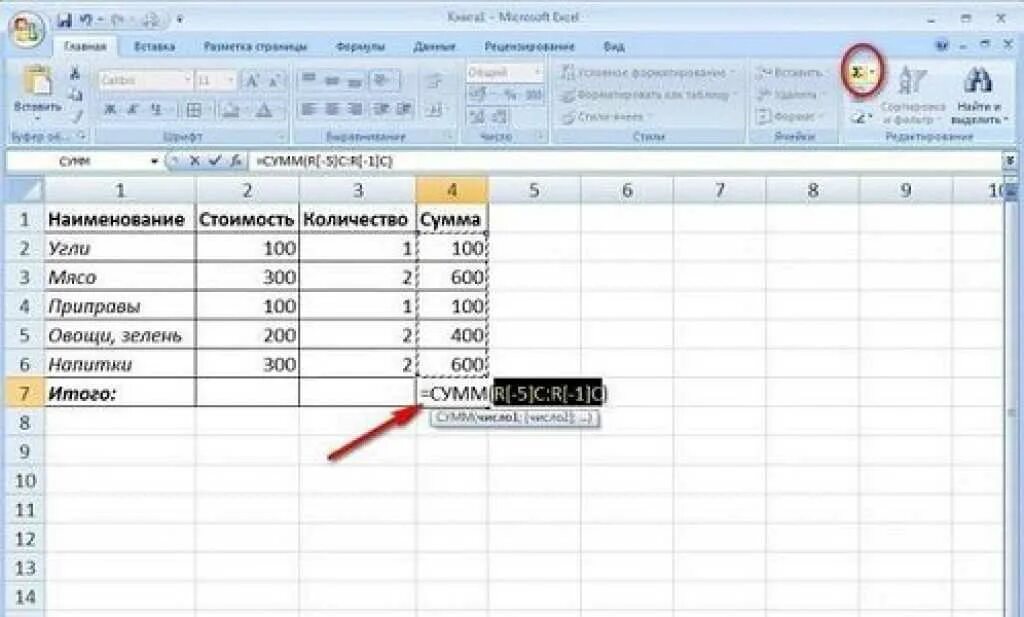1024x617 pixels.
Task: Click the large Вставить paste icon
Action: pos(37,82)
